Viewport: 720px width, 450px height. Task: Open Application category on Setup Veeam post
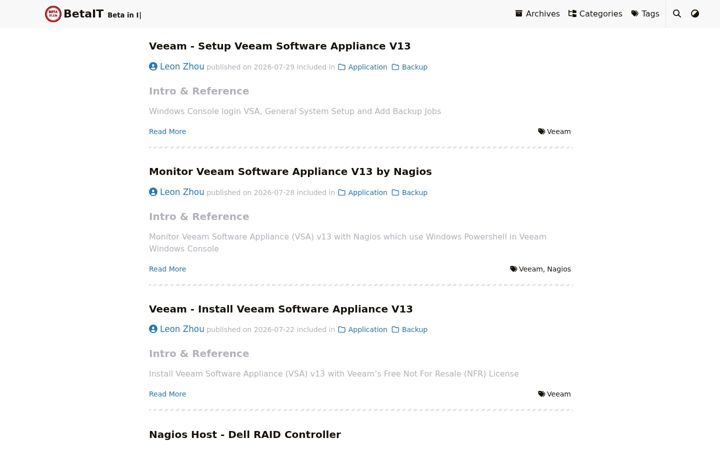[x=363, y=67]
